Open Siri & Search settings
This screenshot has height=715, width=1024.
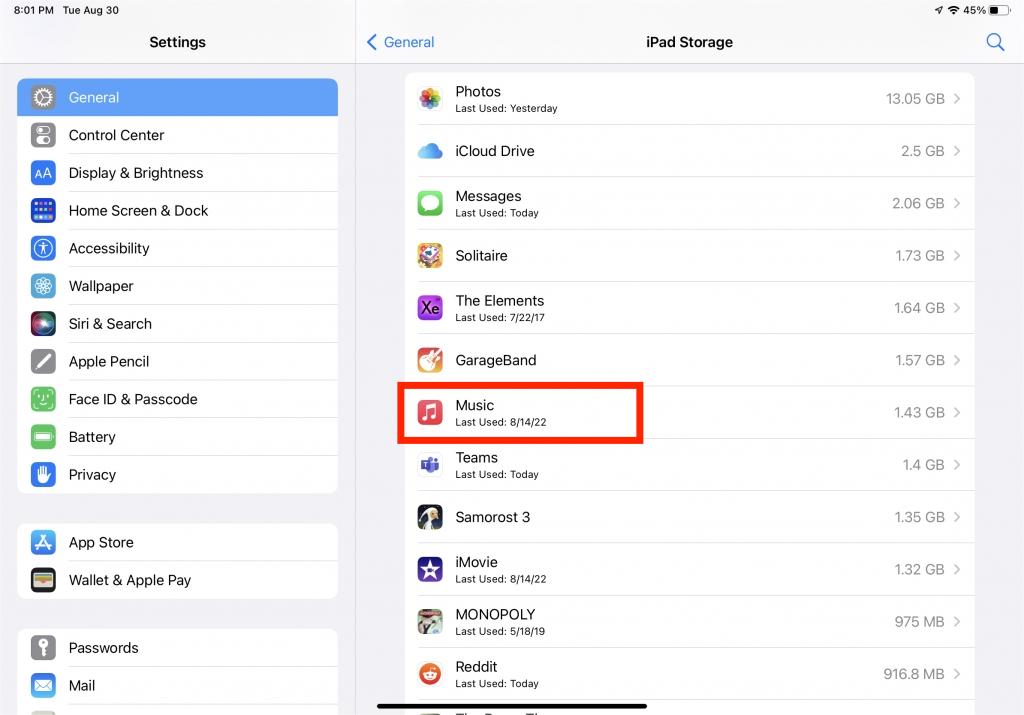[178, 324]
